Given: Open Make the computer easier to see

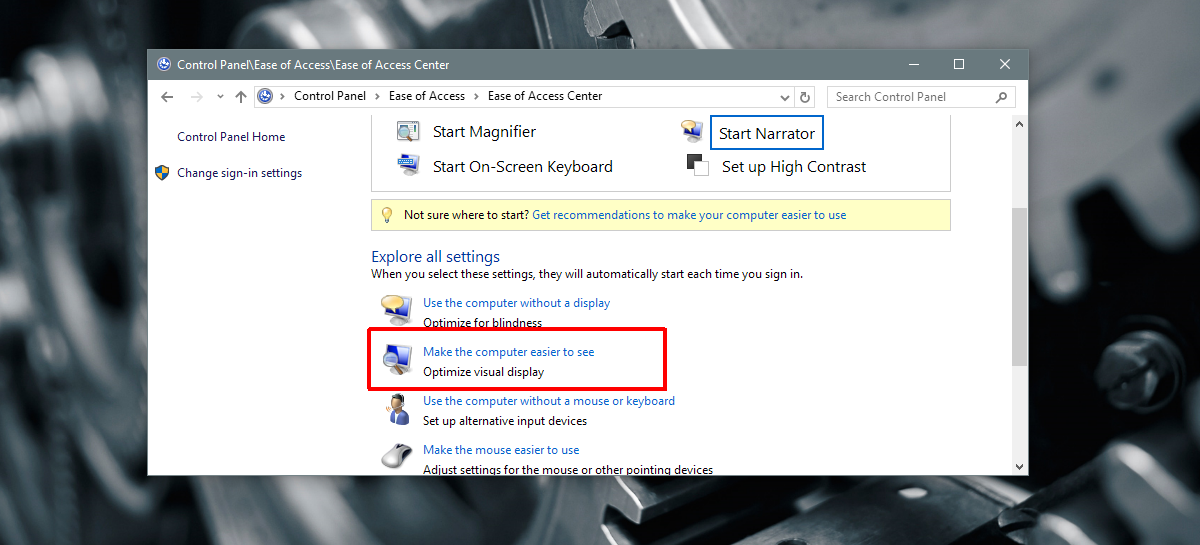Looking at the screenshot, I should click(508, 352).
